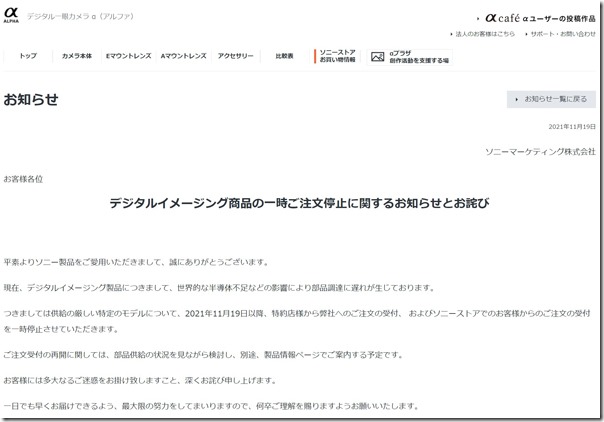Screen dimensions: 604x422
Task: Click paragraph starting ご注文受付の再開に関しては
Action: click(x=203, y=355)
